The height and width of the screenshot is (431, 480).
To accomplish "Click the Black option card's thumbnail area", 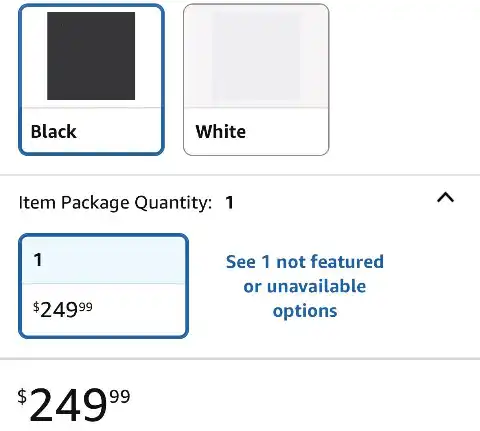I will coord(91,57).
